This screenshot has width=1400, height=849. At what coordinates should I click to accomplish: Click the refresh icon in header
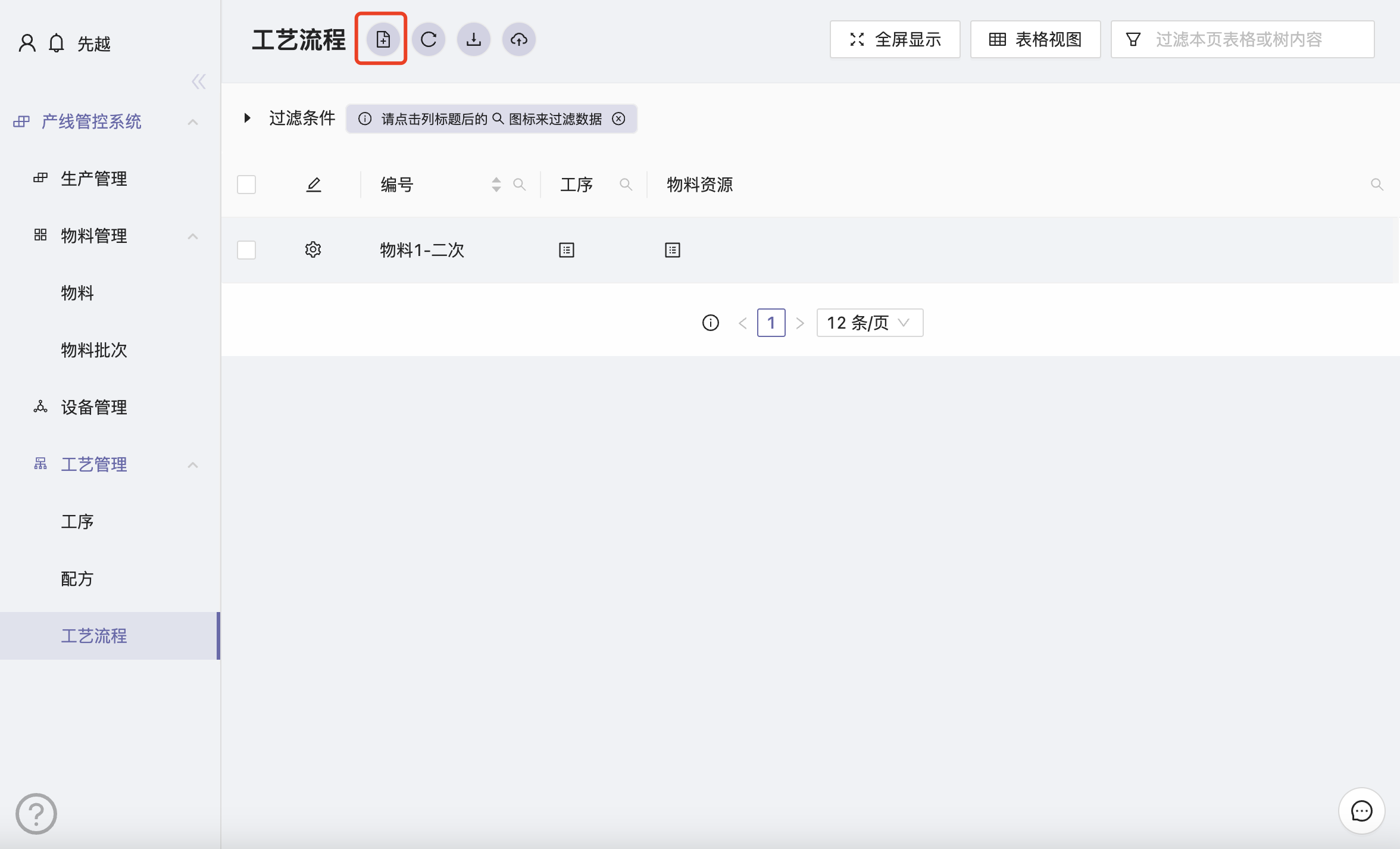click(x=429, y=39)
